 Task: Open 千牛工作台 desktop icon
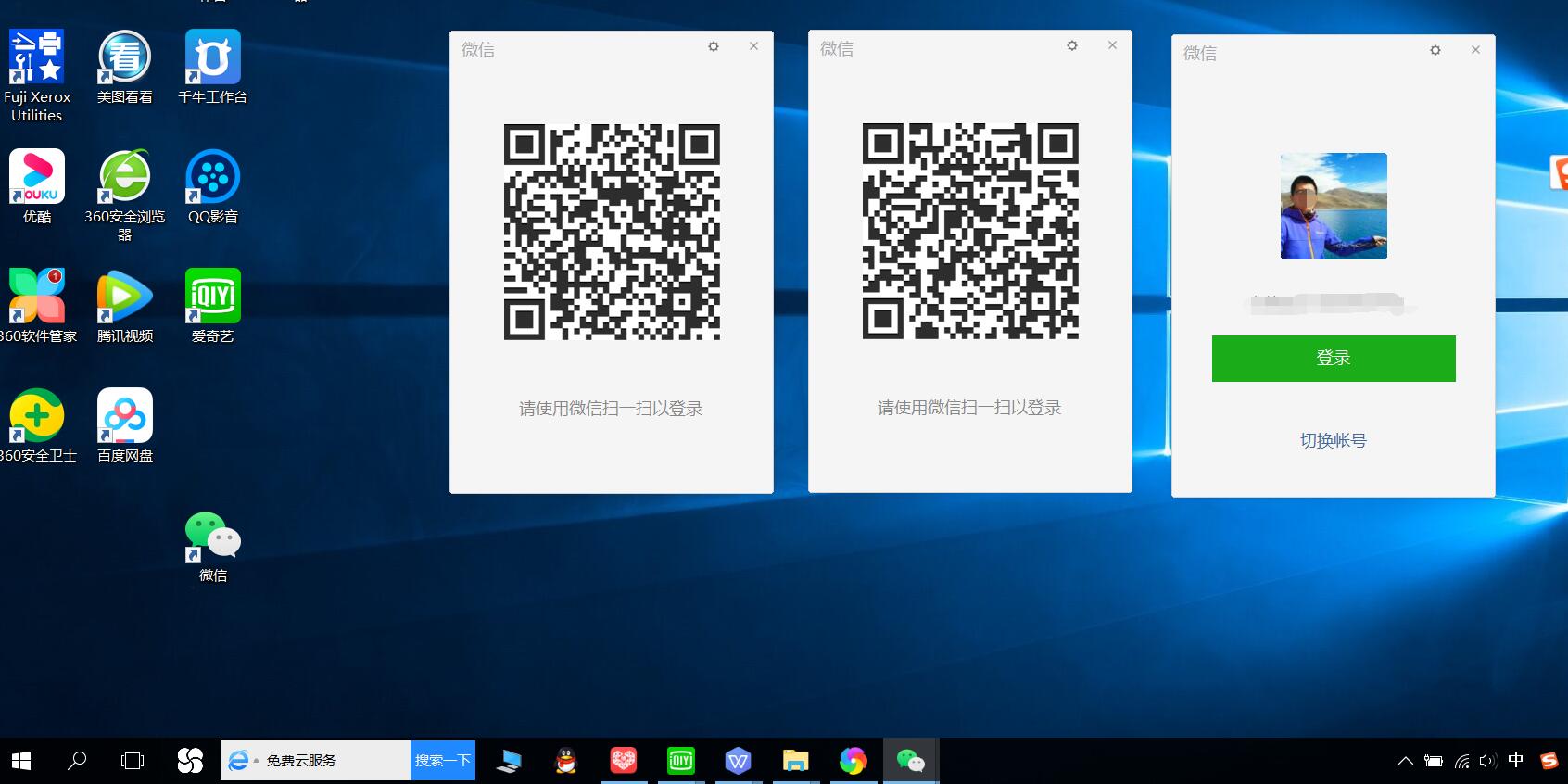[x=213, y=63]
